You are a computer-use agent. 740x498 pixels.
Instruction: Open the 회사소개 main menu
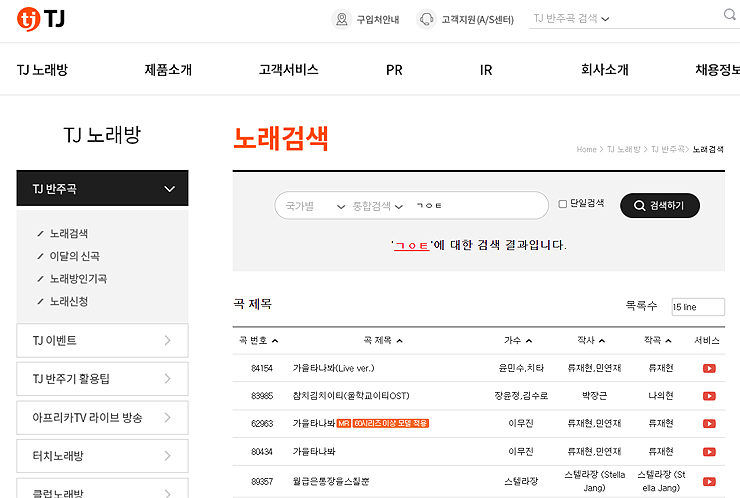point(605,70)
